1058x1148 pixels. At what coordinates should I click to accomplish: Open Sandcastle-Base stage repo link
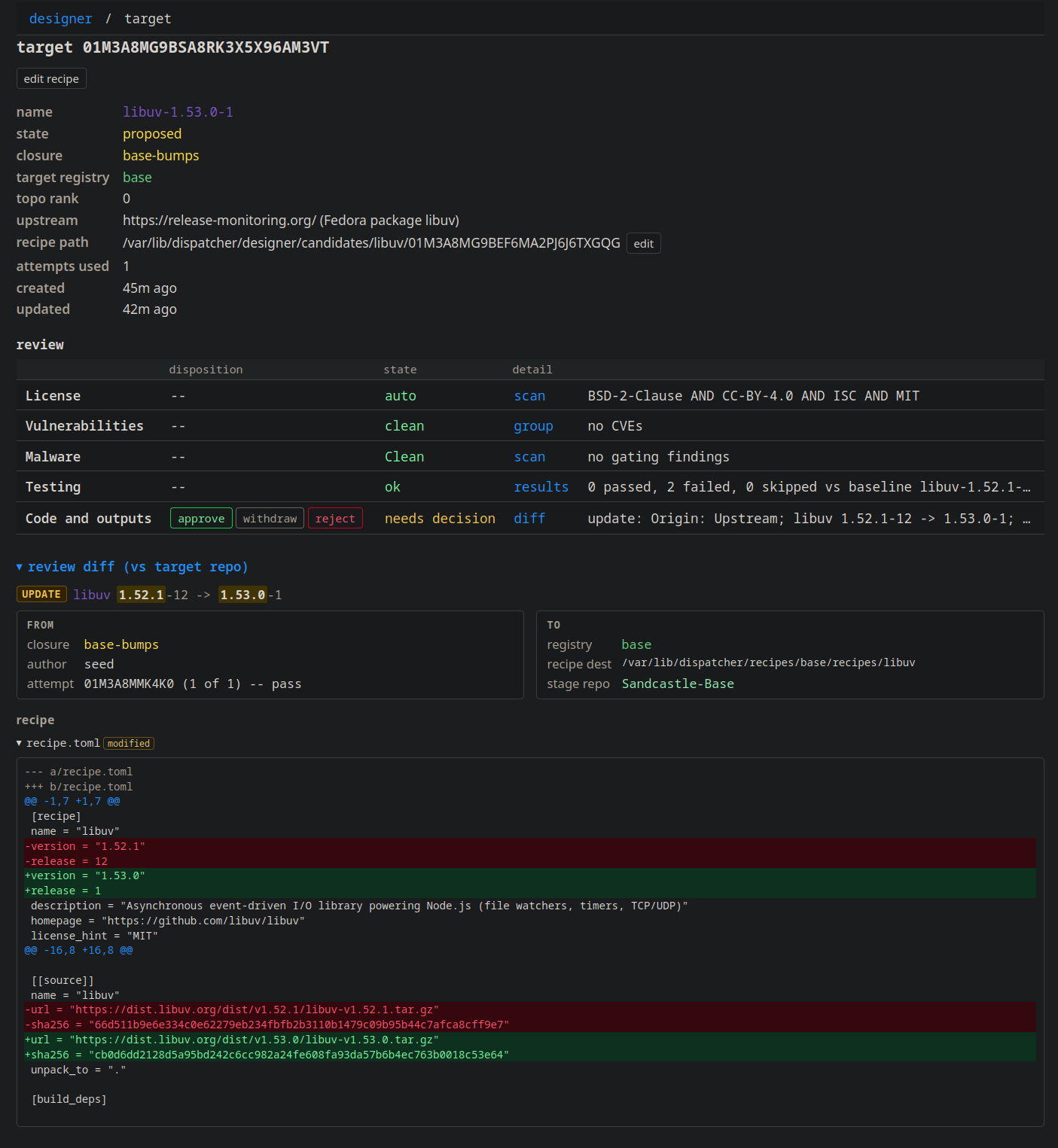(678, 684)
